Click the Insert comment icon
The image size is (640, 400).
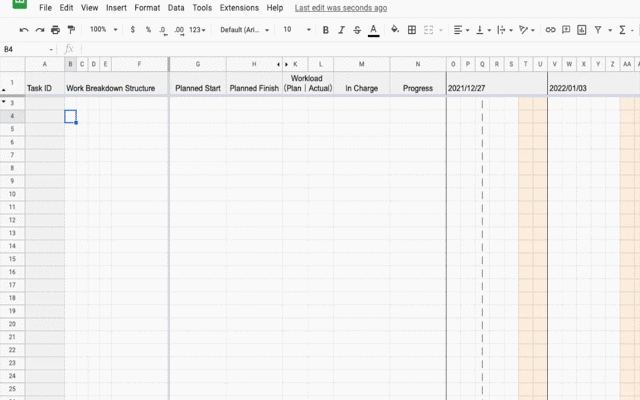[x=565, y=30]
